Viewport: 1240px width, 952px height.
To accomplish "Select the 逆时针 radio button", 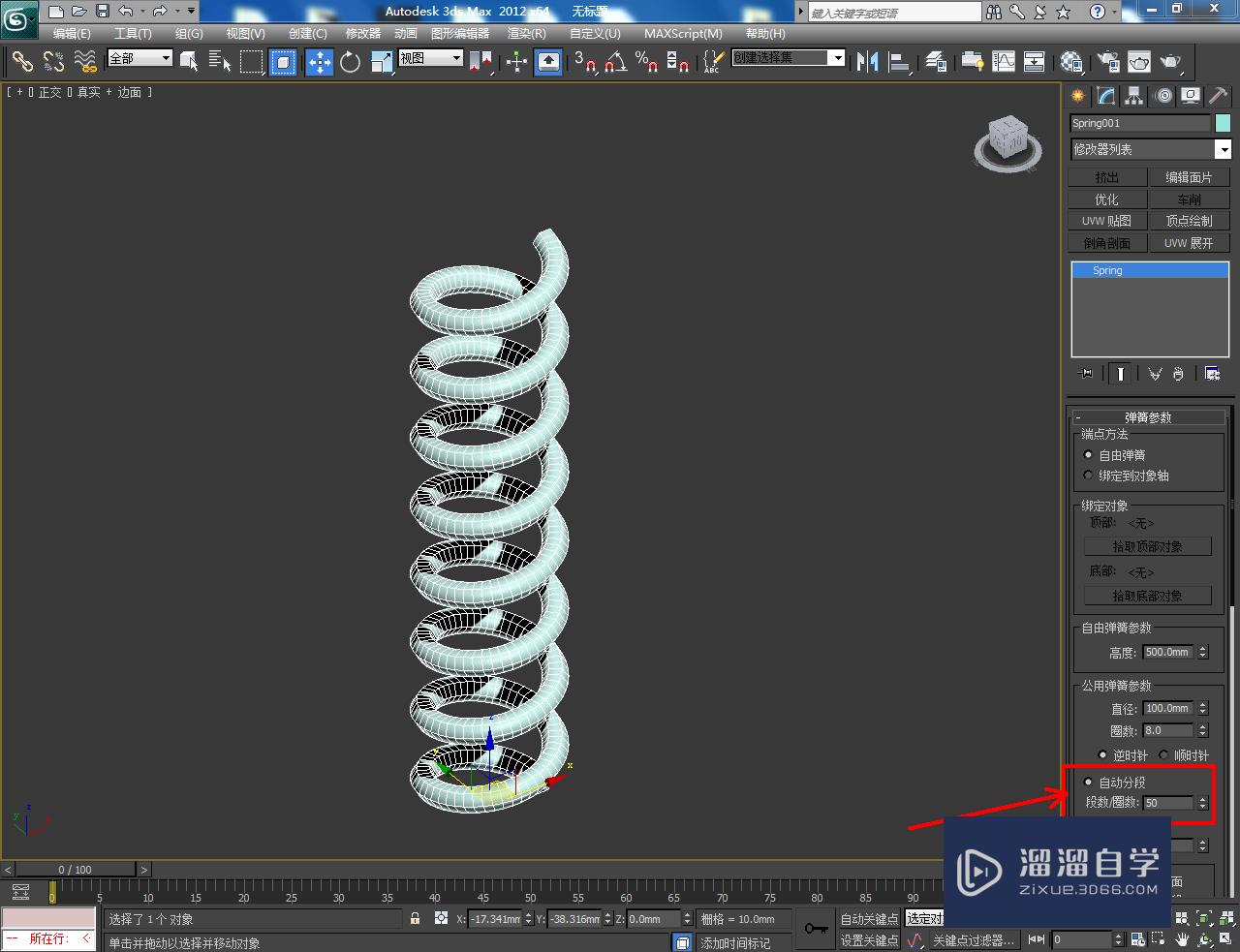I will click(1102, 755).
